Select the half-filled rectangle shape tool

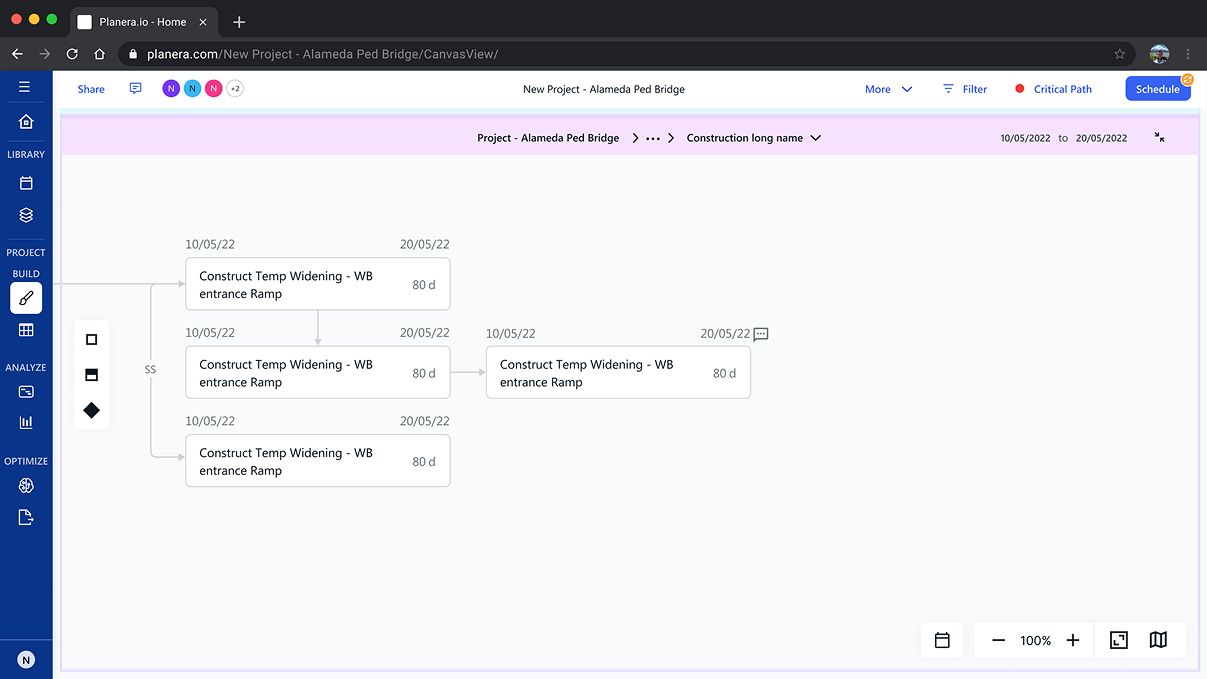[x=92, y=375]
